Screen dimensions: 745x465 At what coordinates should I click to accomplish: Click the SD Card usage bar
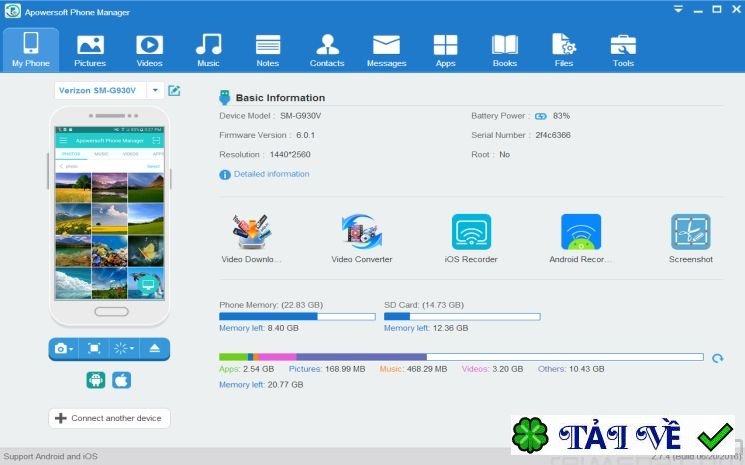point(462,316)
